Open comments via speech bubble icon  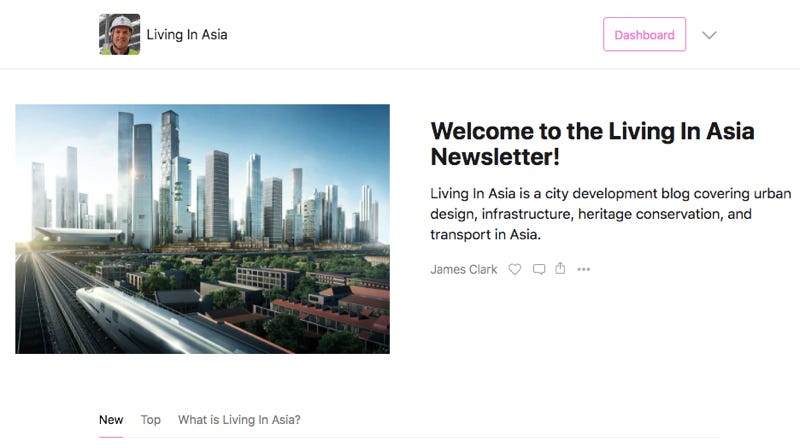click(539, 269)
